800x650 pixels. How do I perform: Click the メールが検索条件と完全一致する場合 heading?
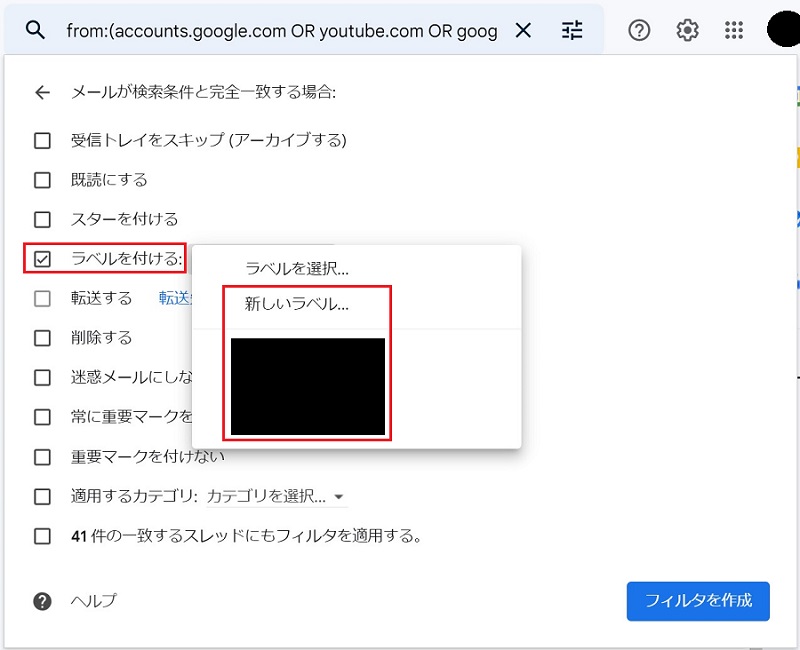pyautogui.click(x=204, y=92)
